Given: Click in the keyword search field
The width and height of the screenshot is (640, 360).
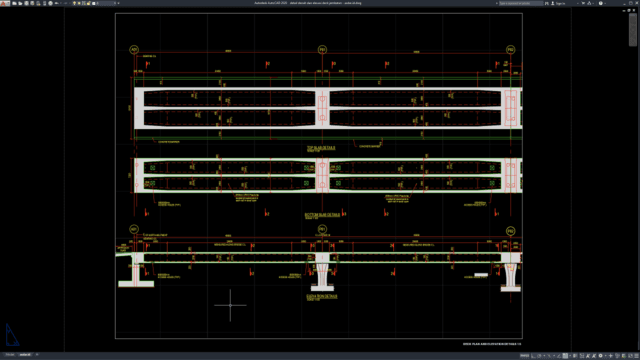Looking at the screenshot, I should point(521,3).
